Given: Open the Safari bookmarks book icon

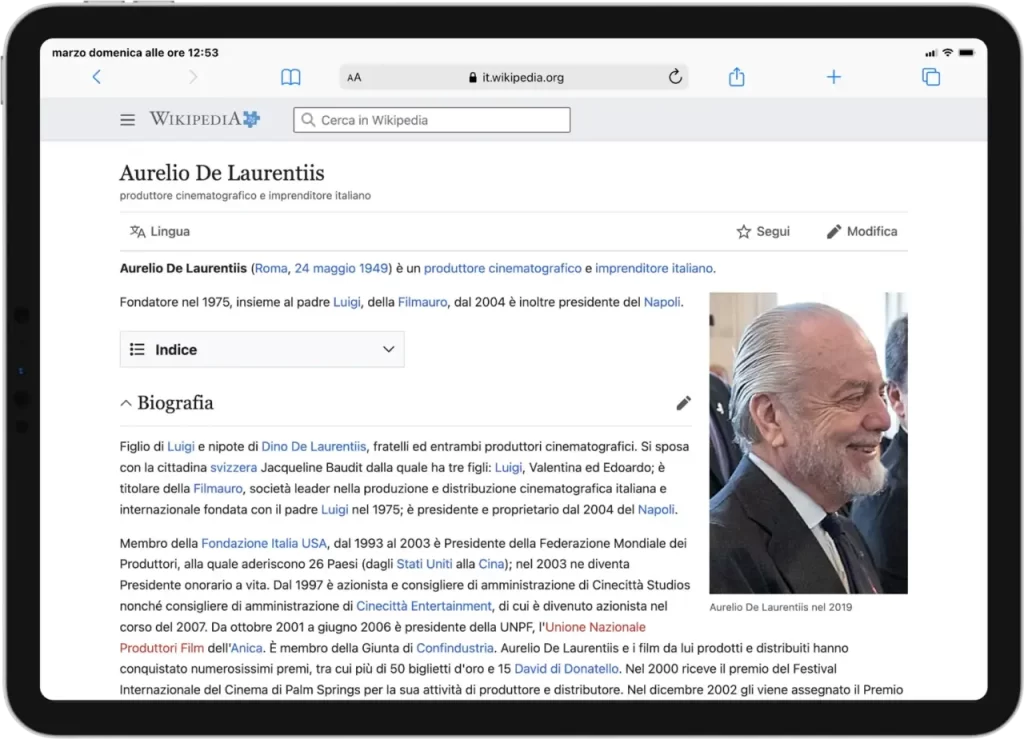Looking at the screenshot, I should (x=290, y=77).
